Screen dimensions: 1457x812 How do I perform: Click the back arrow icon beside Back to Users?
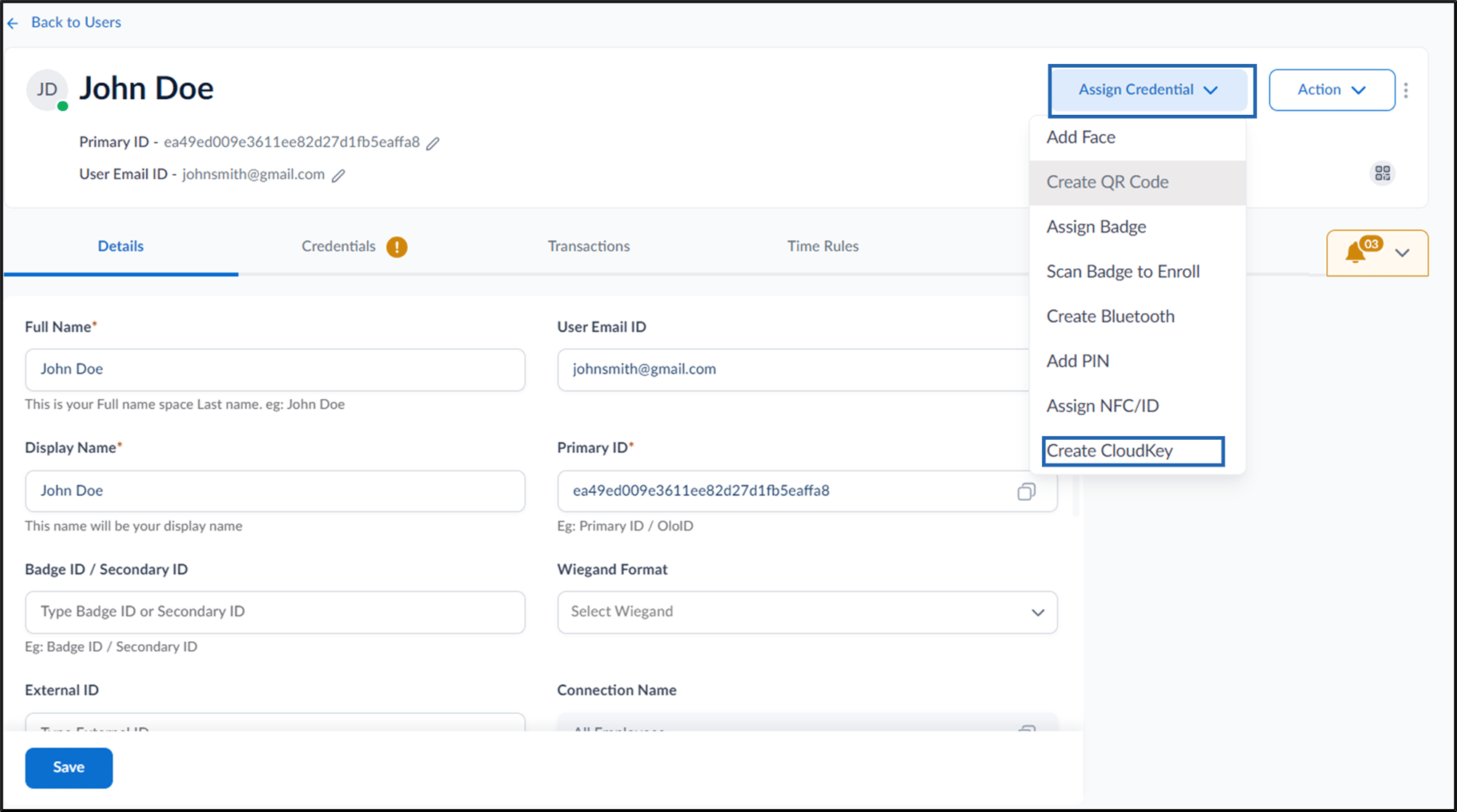click(x=12, y=23)
